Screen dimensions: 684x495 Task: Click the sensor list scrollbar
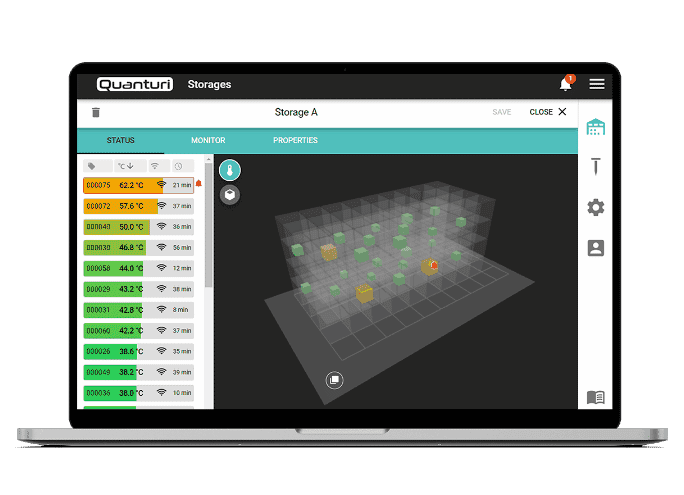tap(209, 225)
